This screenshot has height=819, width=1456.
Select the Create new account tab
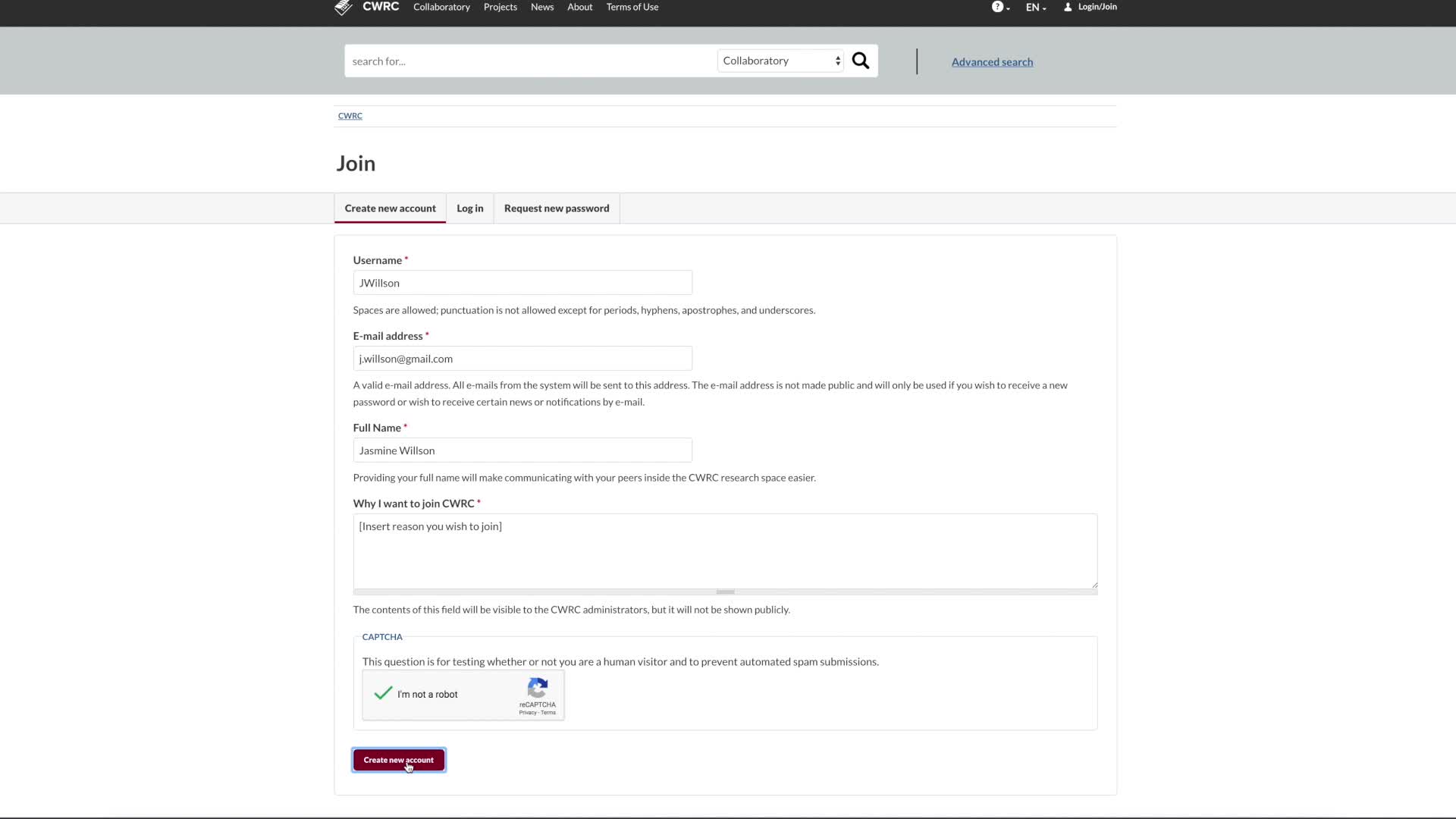coord(391,209)
